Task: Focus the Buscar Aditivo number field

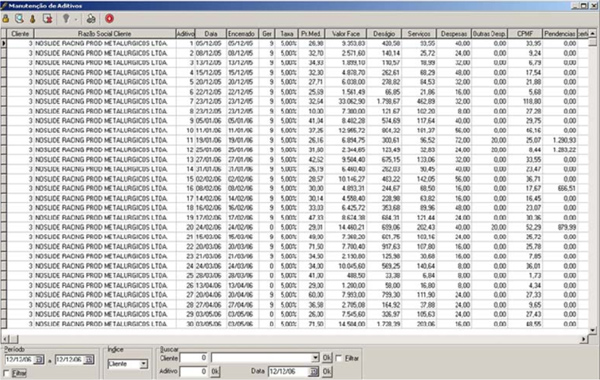Action: 193,371
